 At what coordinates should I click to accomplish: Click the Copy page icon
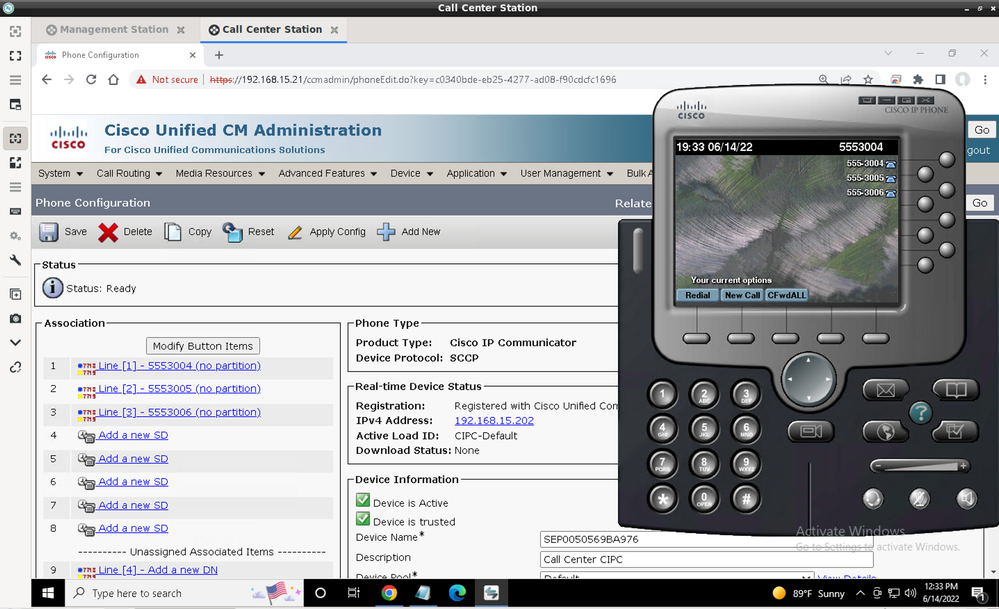tap(173, 232)
